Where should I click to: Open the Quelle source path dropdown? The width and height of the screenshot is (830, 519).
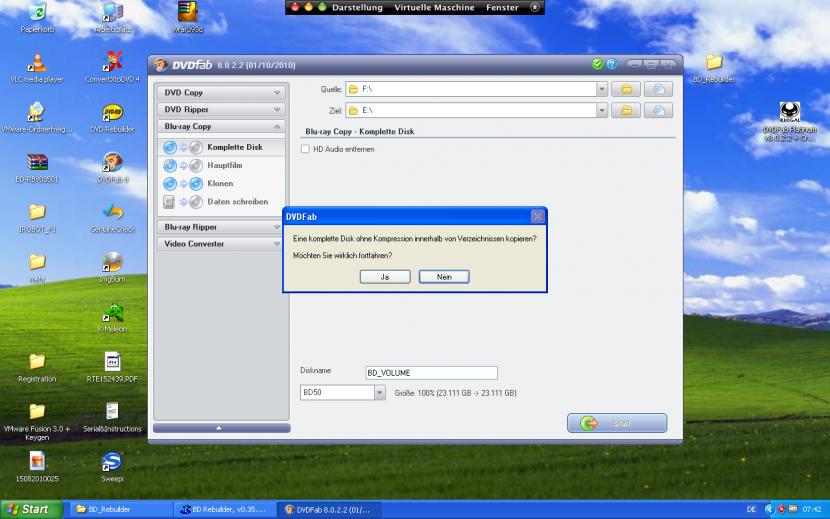[601, 89]
